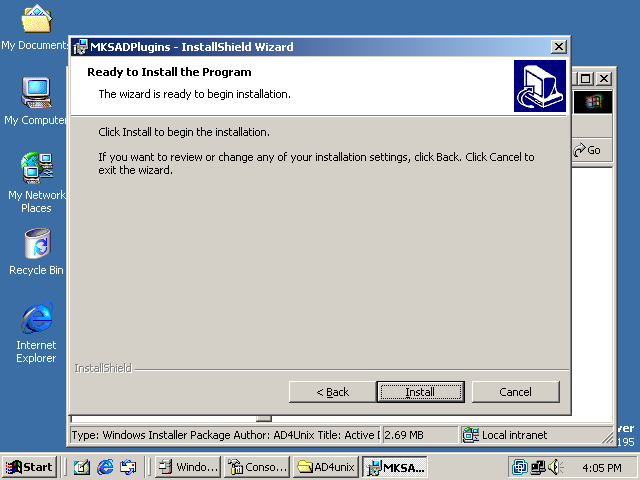Screen dimensions: 640x480
Task: Click the Outlook Express quick launch icon
Action: 128,467
